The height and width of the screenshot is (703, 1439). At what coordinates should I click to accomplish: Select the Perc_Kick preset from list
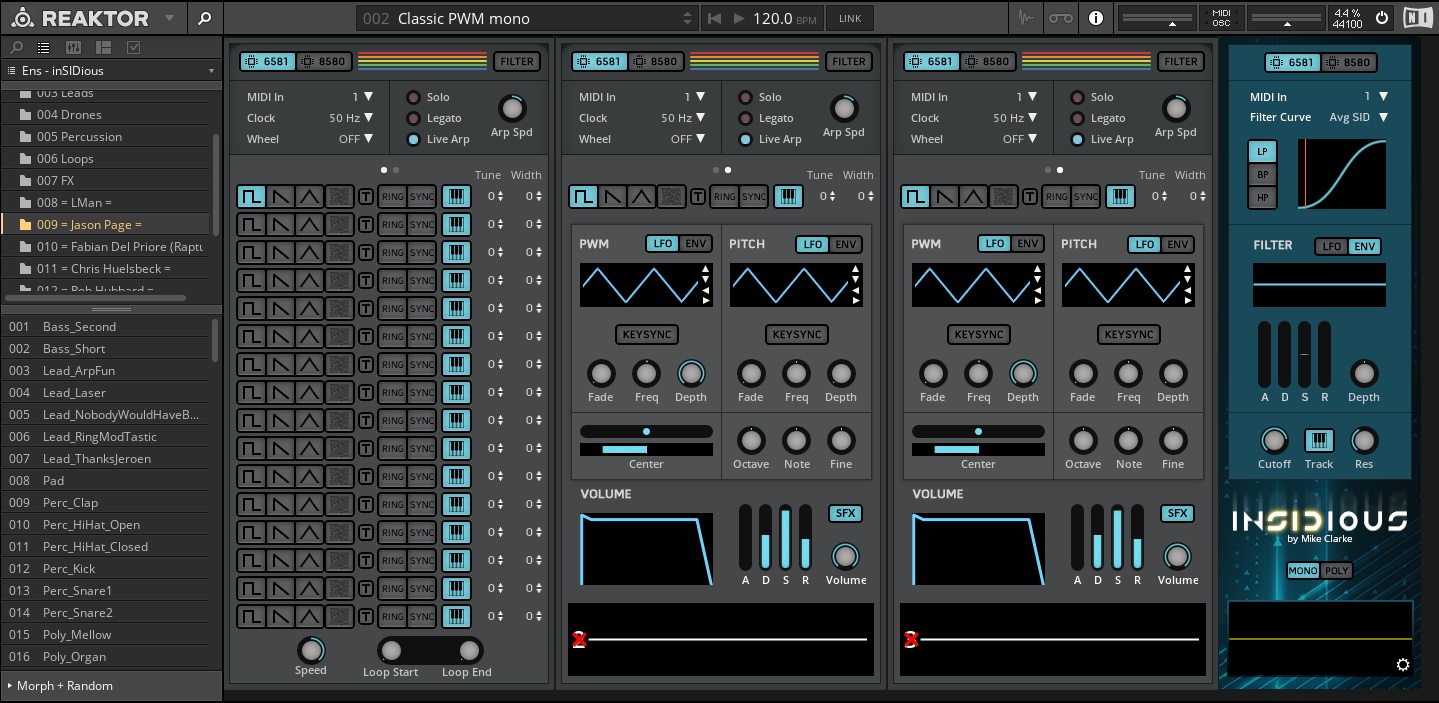(69, 569)
